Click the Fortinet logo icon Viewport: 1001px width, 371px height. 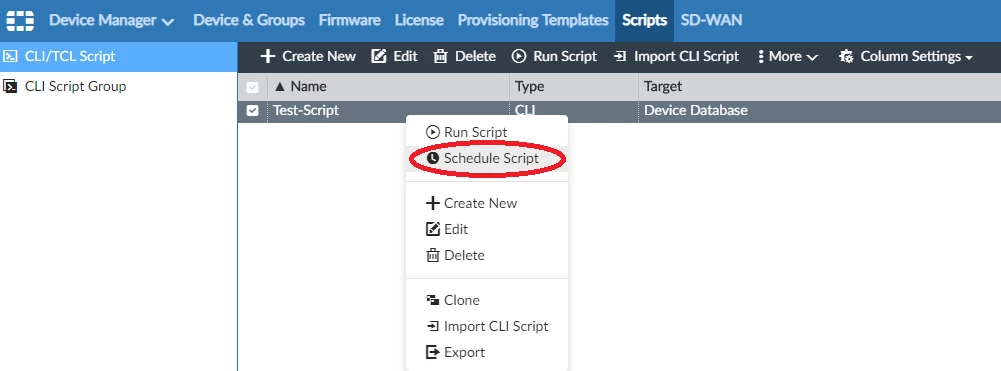(x=20, y=20)
